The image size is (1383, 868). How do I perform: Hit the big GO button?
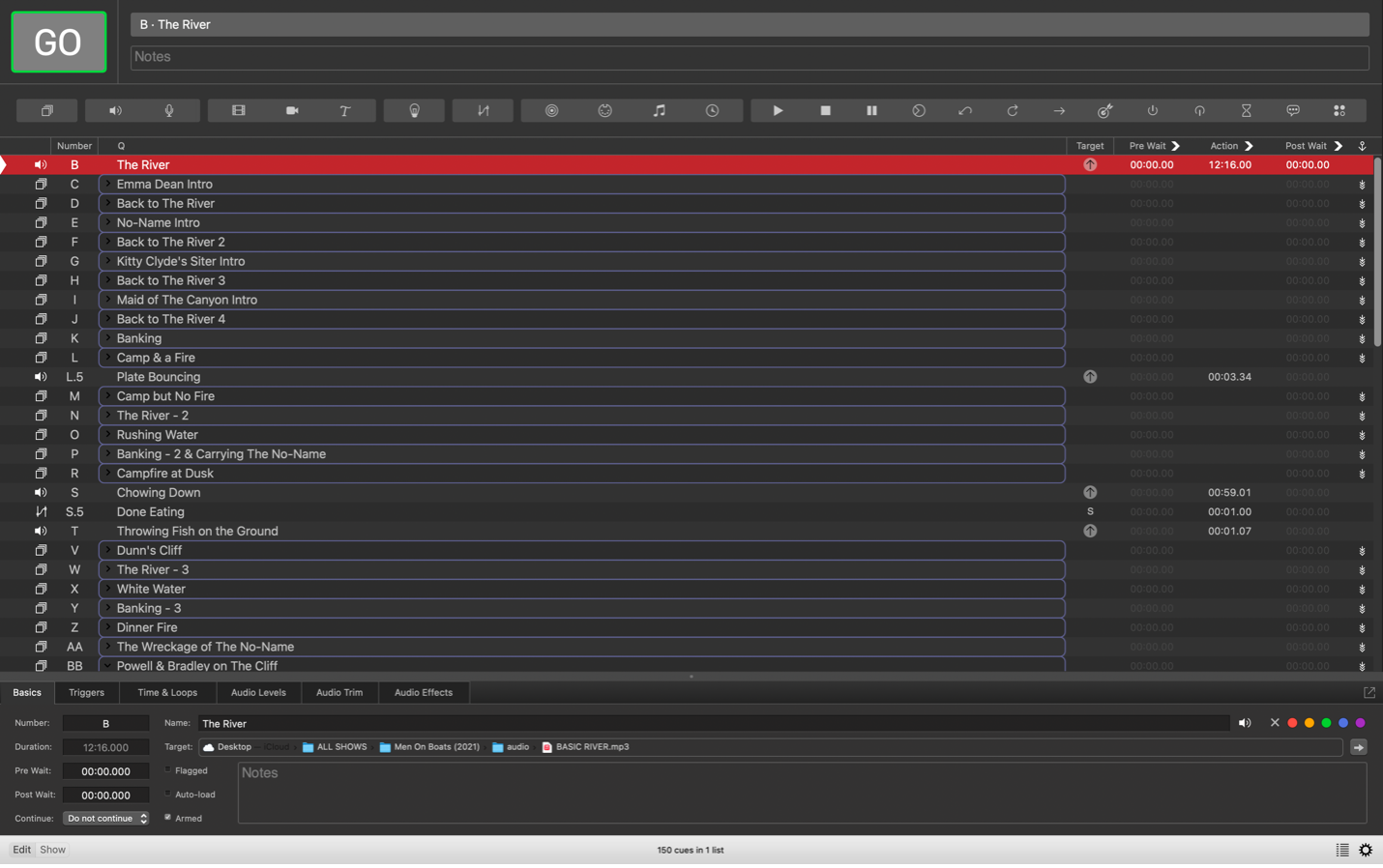pyautogui.click(x=58, y=42)
